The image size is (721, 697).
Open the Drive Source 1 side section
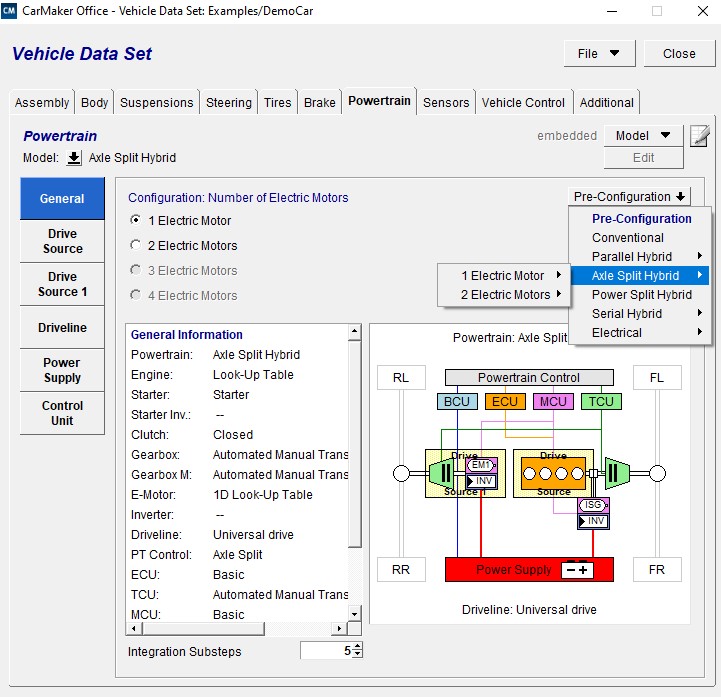[x=62, y=284]
